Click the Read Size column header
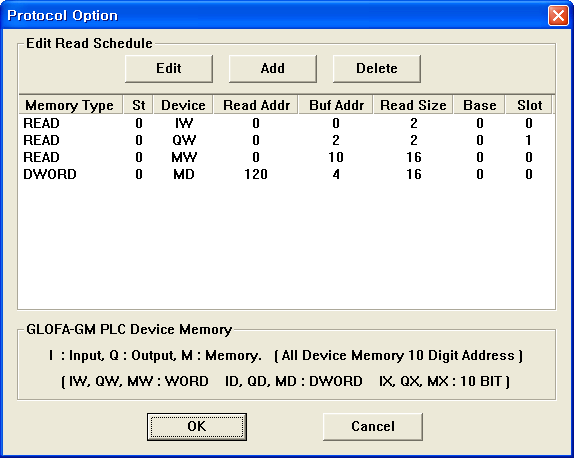The image size is (574, 458). 413,105
